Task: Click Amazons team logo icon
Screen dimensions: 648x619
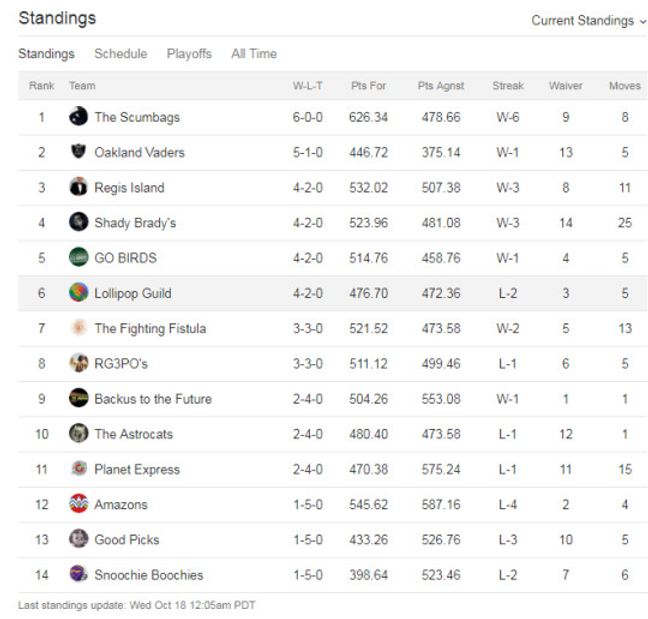Action: coord(78,504)
